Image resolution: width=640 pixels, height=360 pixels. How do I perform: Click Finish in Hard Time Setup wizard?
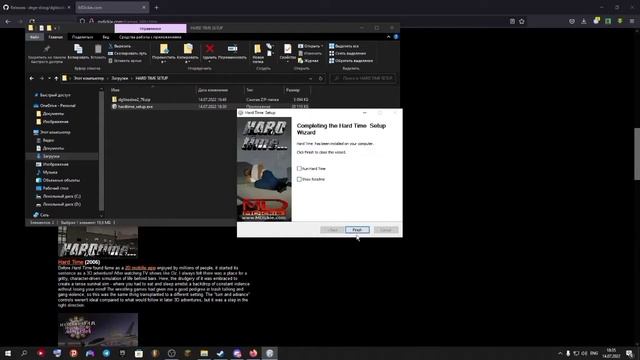click(357, 230)
